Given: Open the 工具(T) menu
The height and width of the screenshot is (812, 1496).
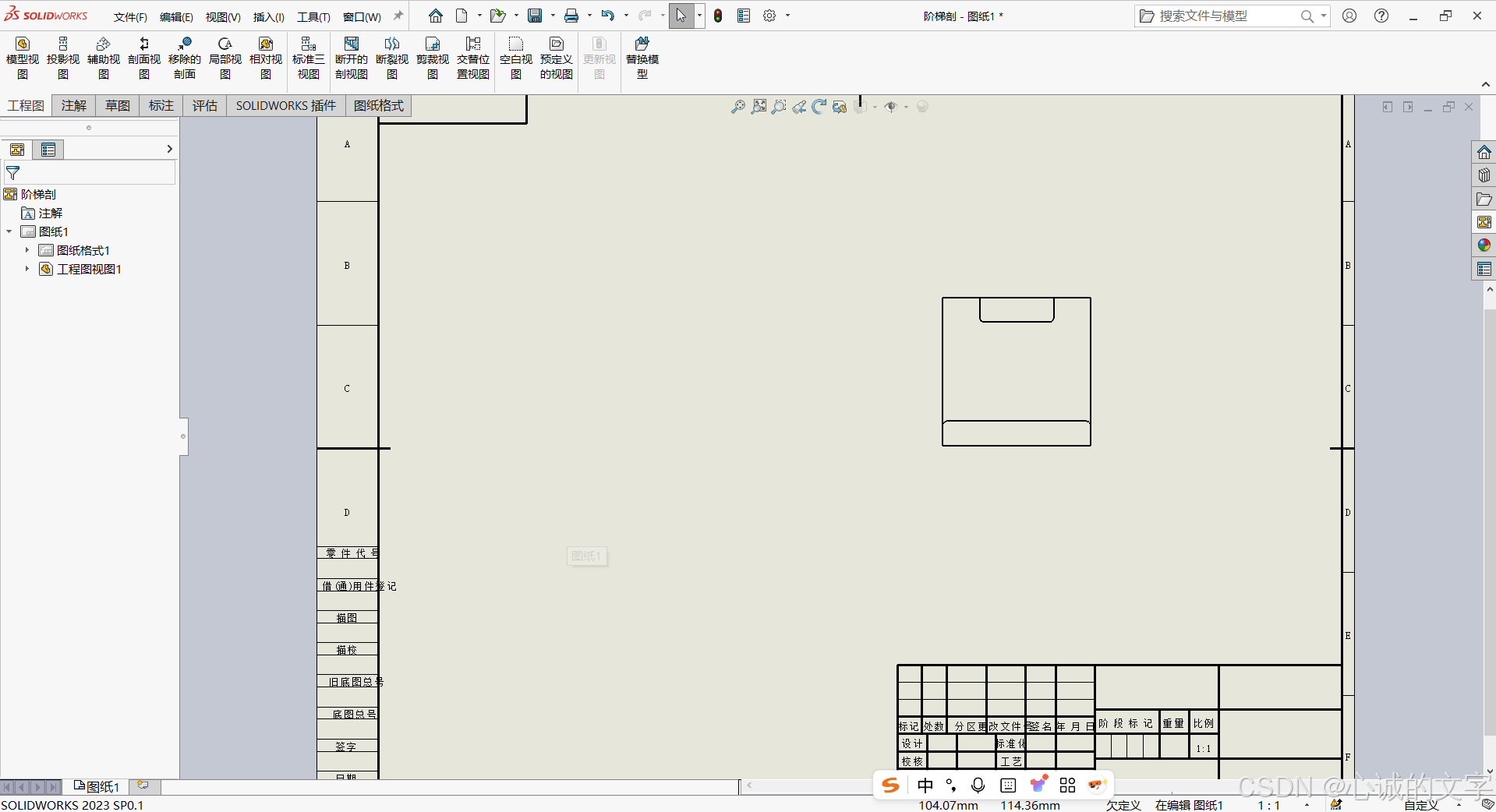Looking at the screenshot, I should 313,17.
